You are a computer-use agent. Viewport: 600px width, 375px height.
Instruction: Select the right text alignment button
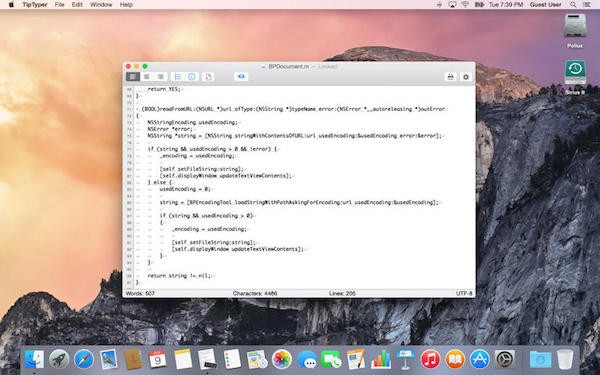[x=161, y=77]
